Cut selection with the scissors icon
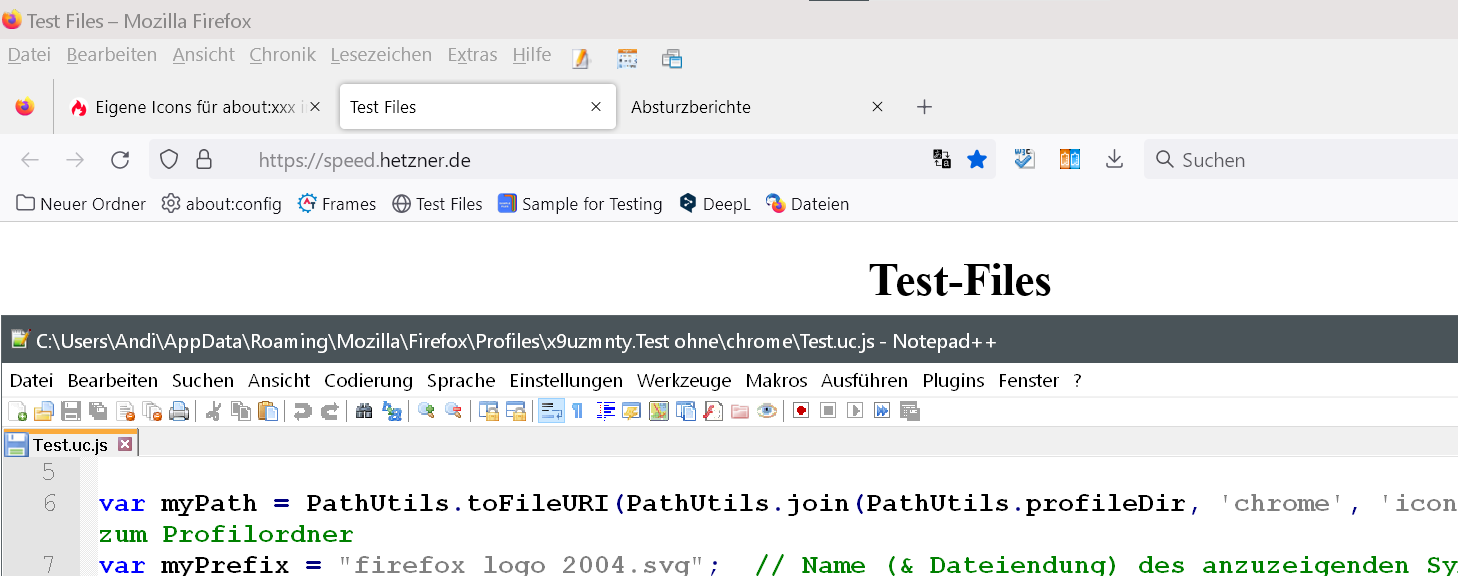This screenshot has height=576, width=1458. [213, 411]
